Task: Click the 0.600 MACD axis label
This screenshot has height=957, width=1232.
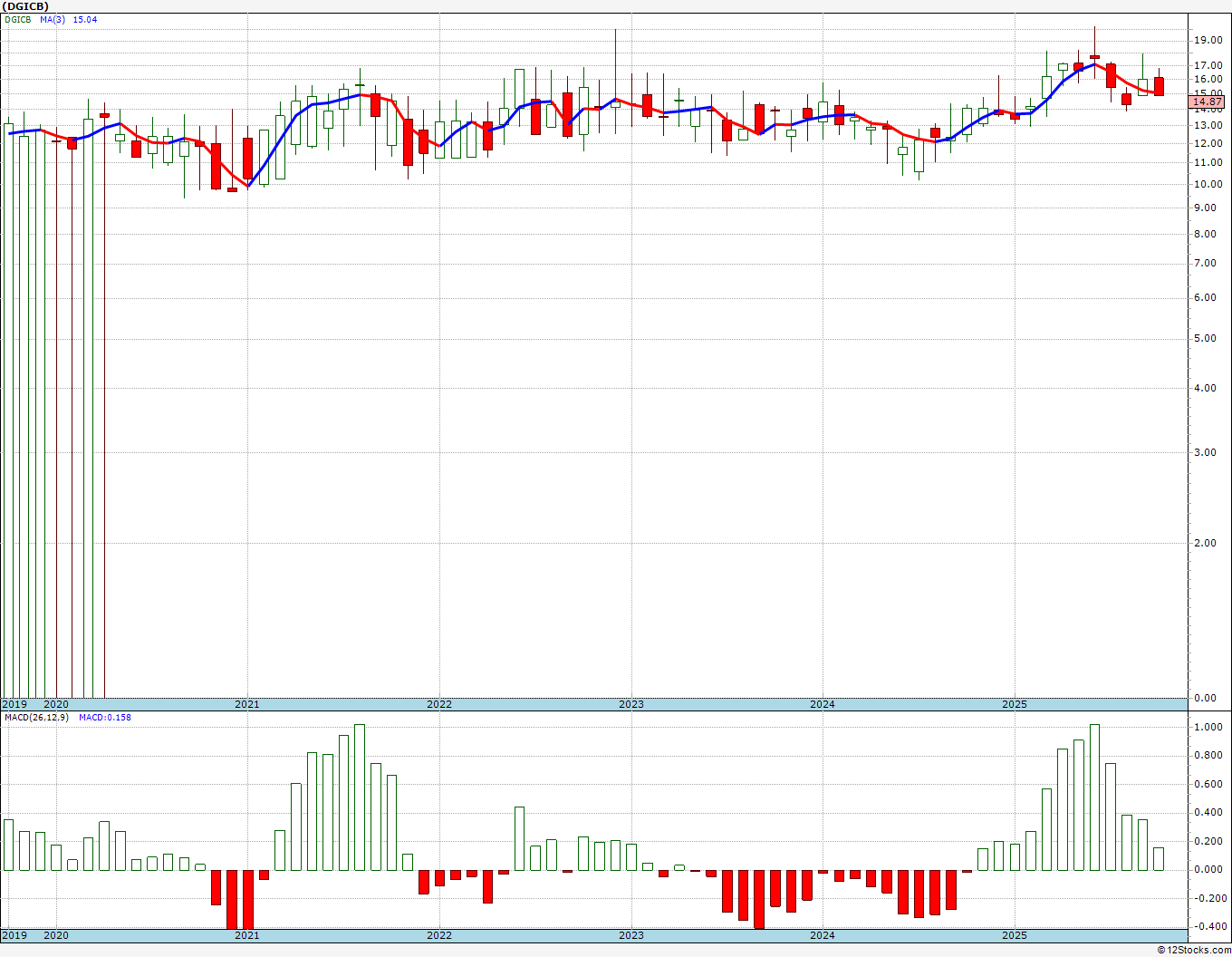Action: tap(1208, 785)
